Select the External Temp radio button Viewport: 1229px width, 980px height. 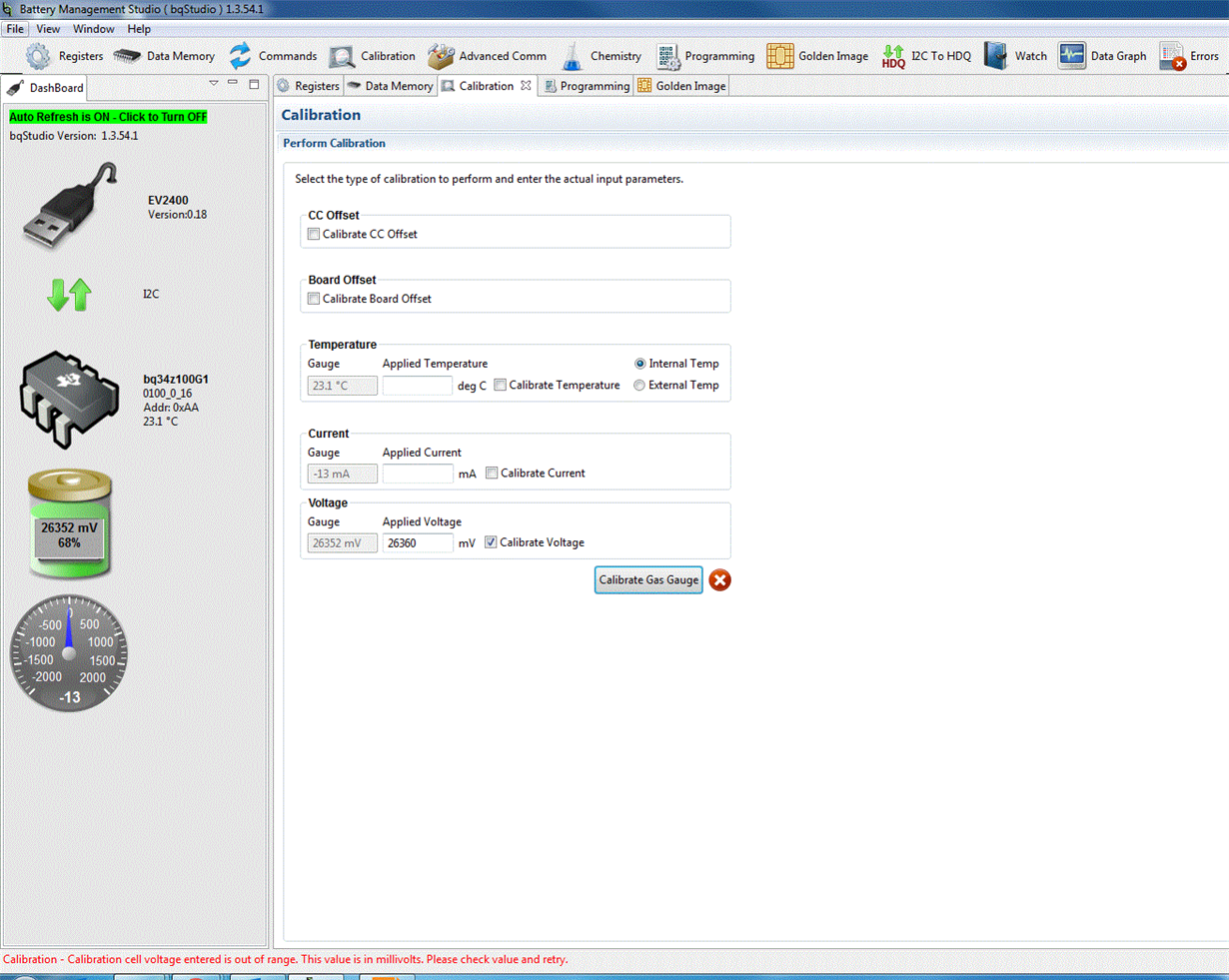click(x=639, y=386)
